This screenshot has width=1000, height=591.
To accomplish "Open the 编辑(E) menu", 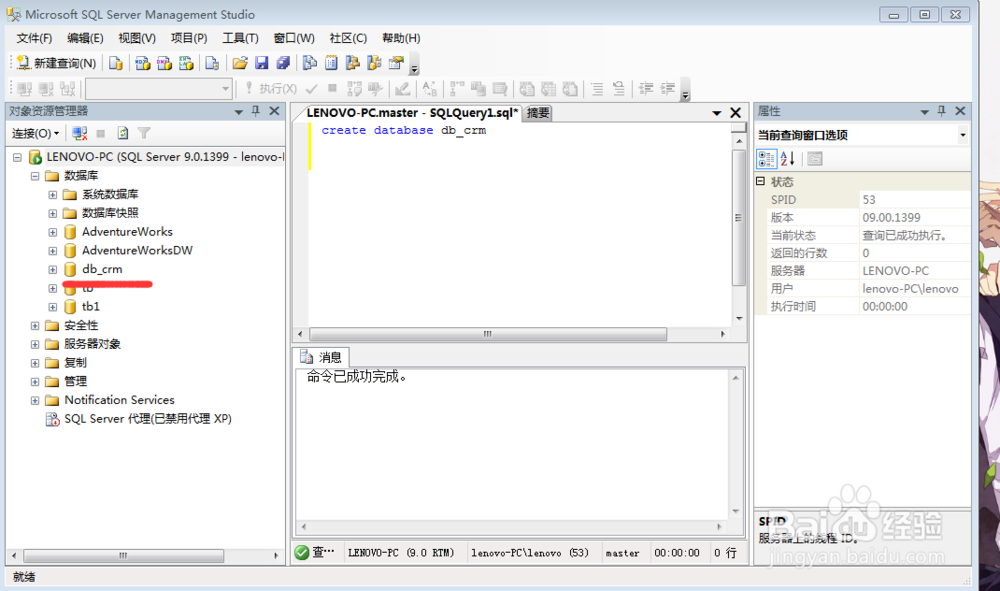I will 85,38.
